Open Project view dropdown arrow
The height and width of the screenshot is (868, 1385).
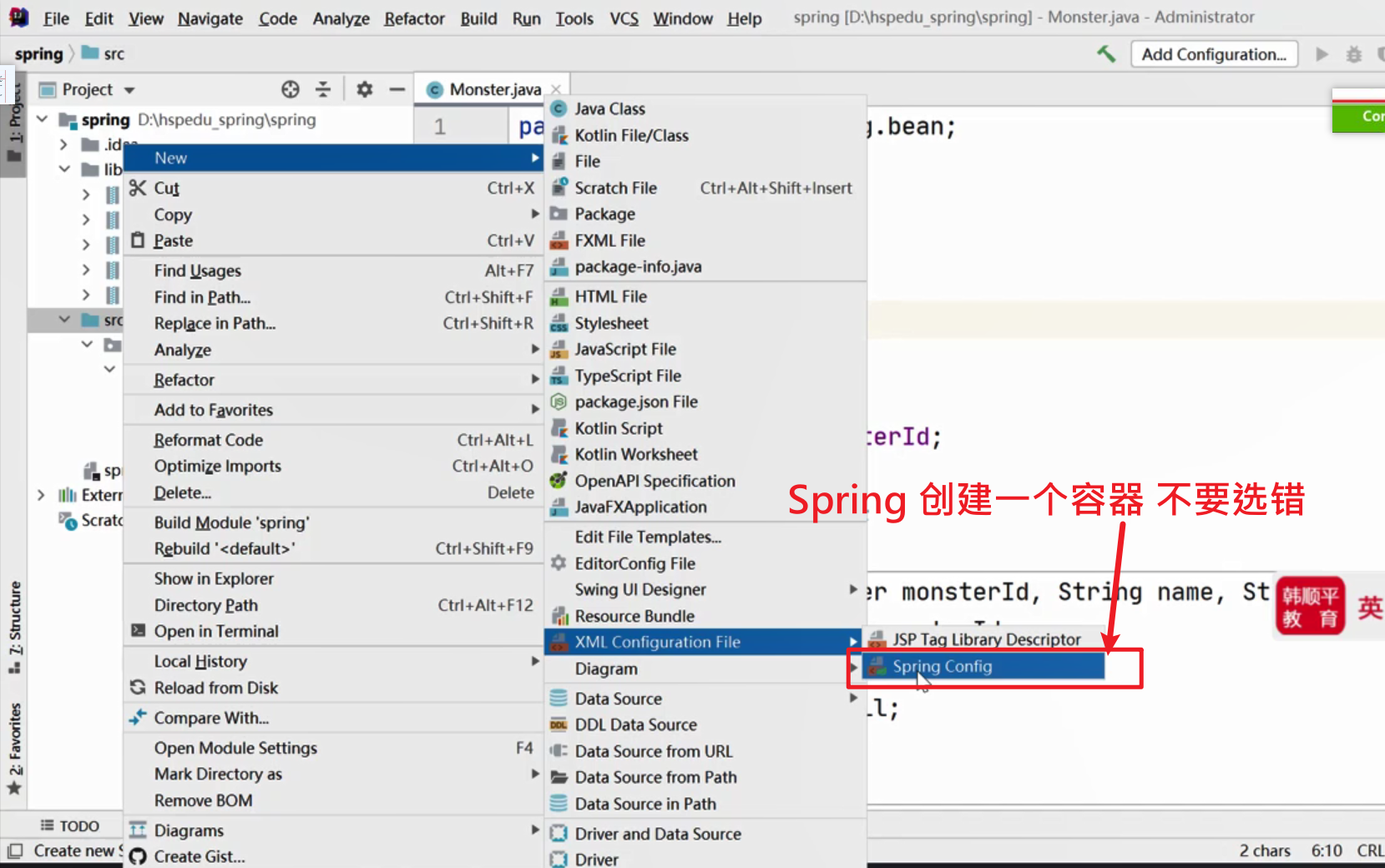pos(129,90)
